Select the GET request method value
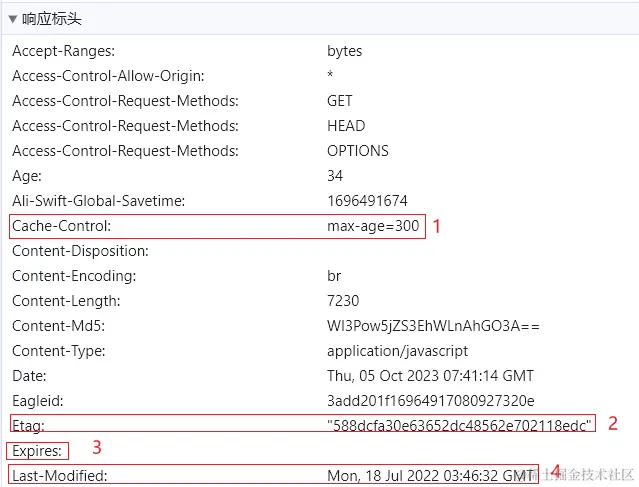 (339, 101)
